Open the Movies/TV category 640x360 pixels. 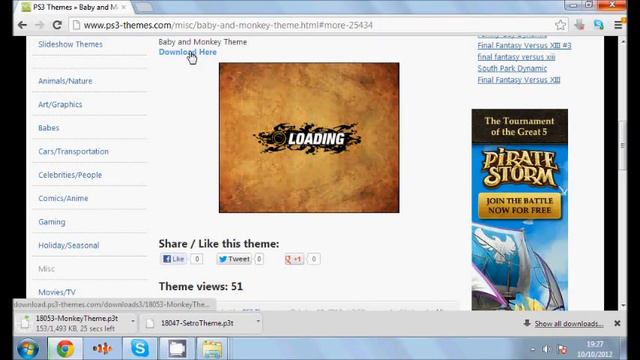[57, 292]
